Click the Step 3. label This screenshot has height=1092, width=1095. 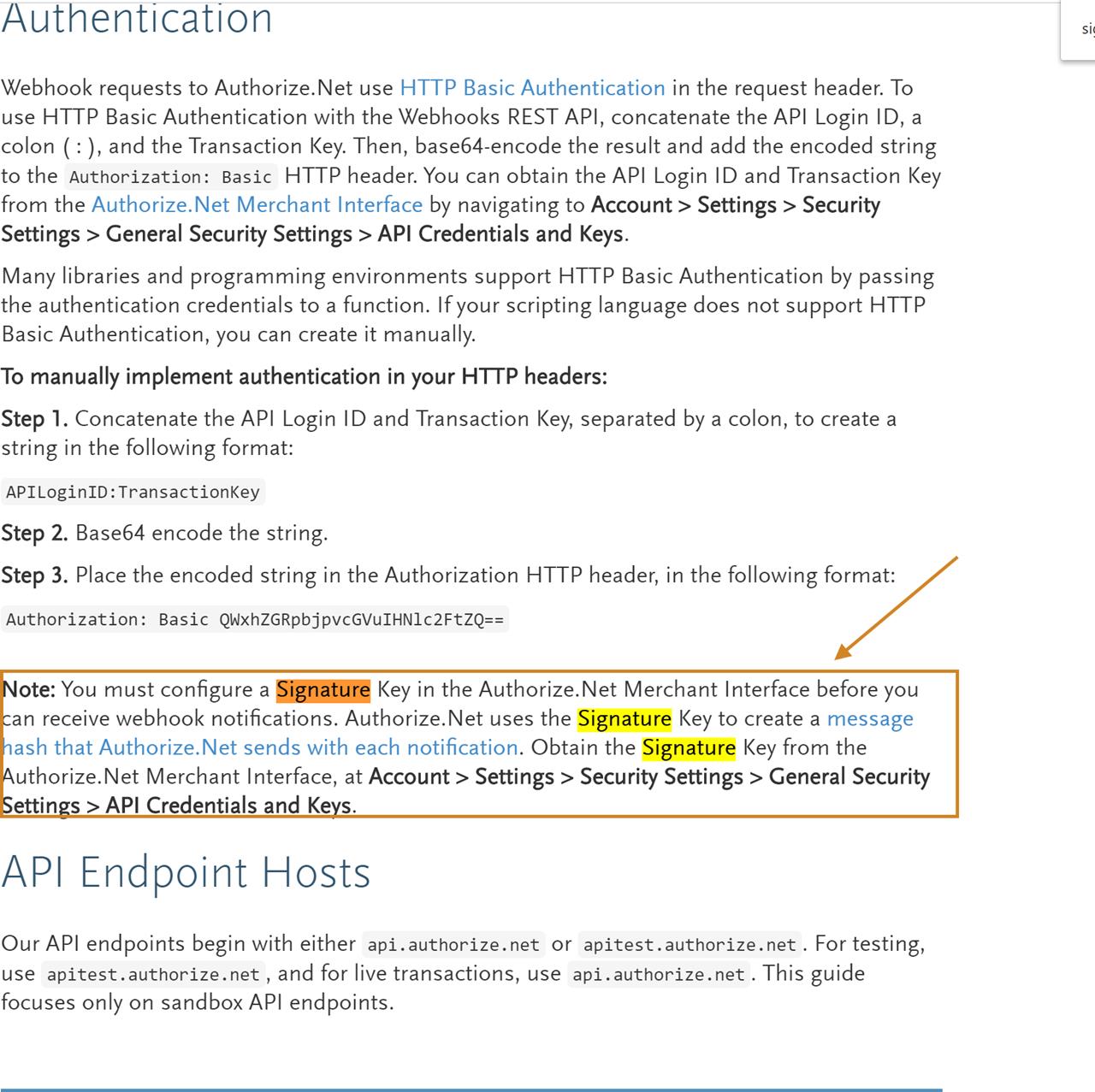point(34,576)
